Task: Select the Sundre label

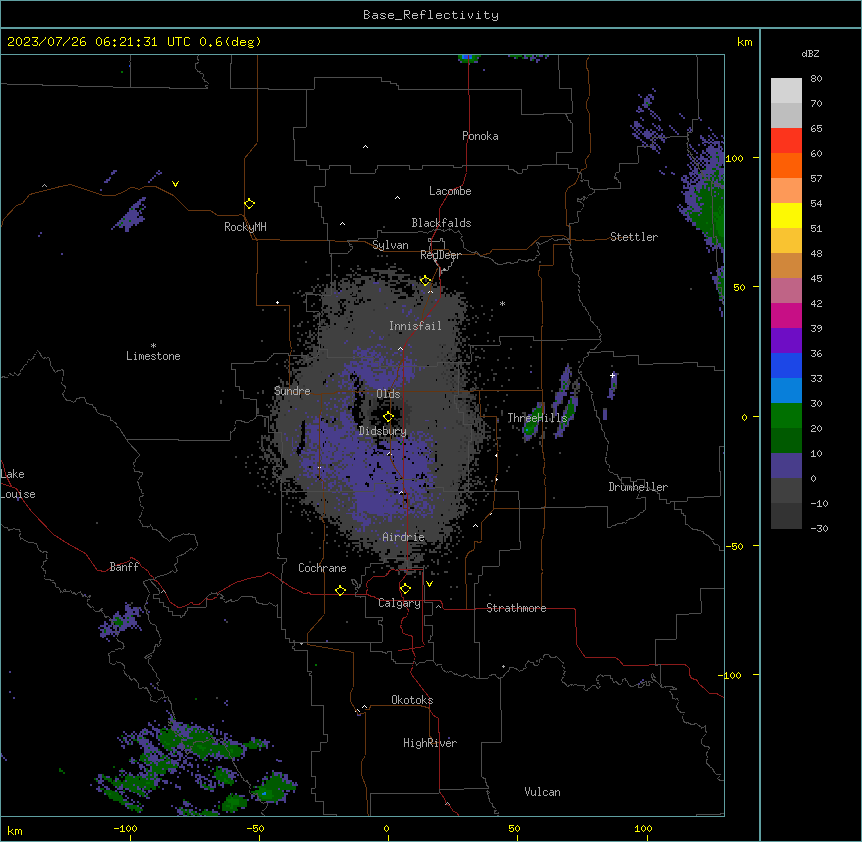Action: tap(292, 391)
